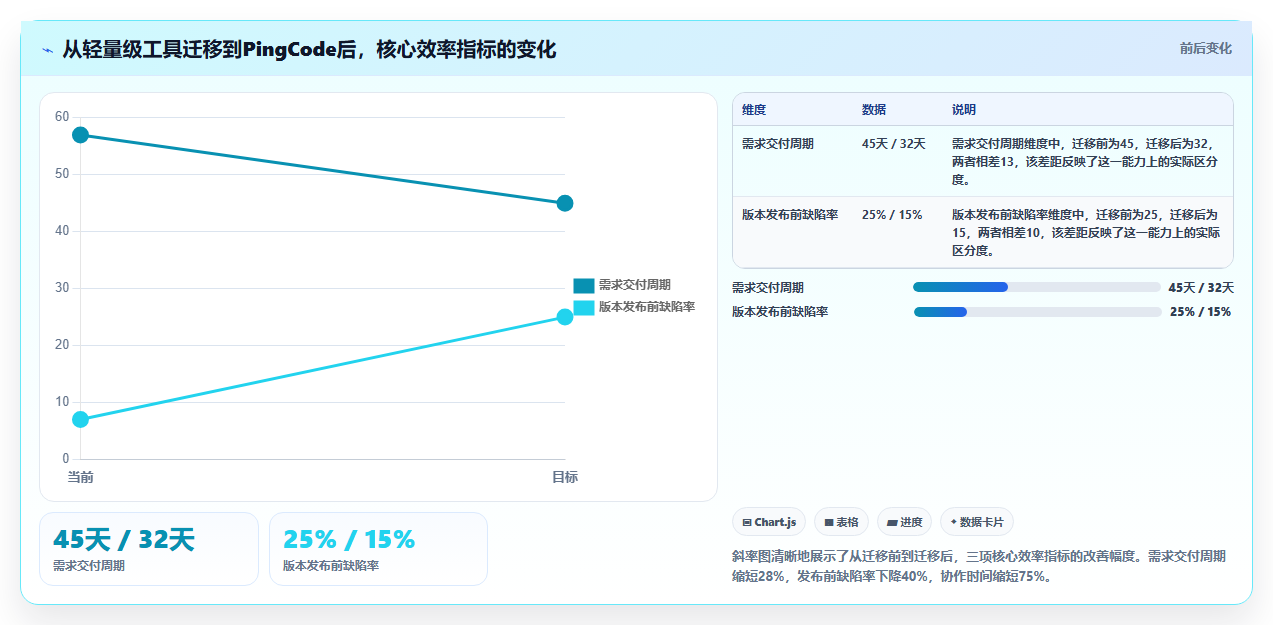Click the 60 y-axis tick label
The image size is (1273, 625).
[62, 117]
